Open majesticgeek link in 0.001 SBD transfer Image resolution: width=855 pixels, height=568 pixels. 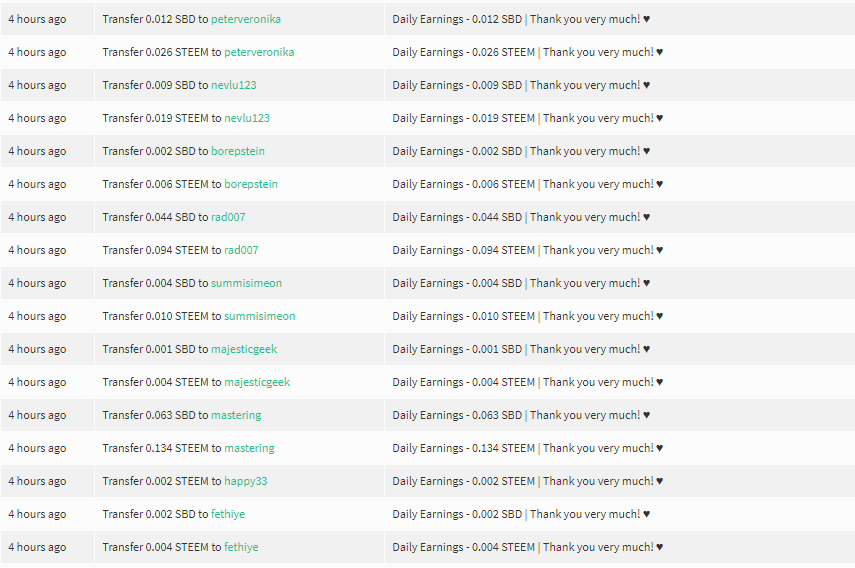tap(244, 349)
